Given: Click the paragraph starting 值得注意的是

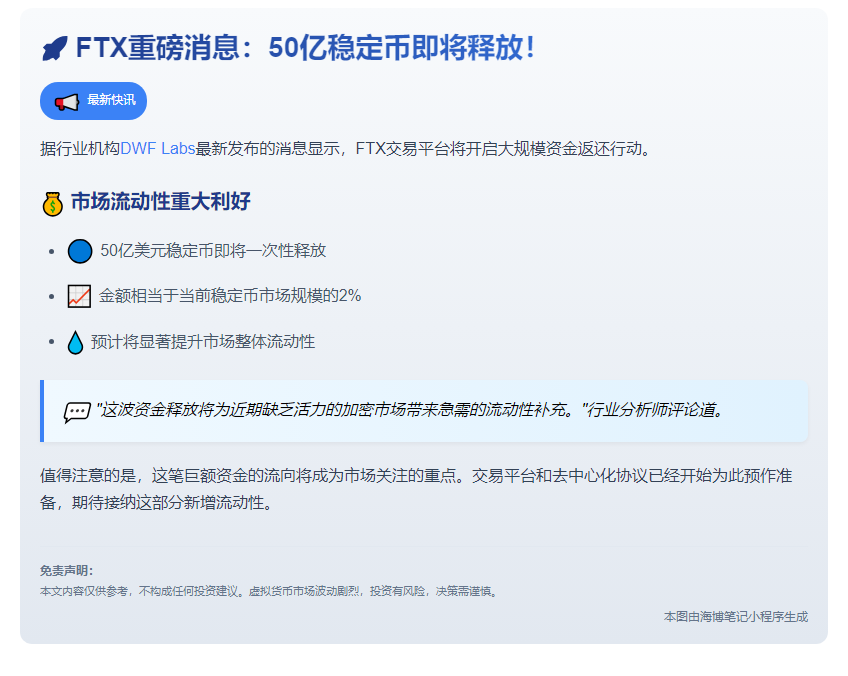Looking at the screenshot, I should pos(416,489).
